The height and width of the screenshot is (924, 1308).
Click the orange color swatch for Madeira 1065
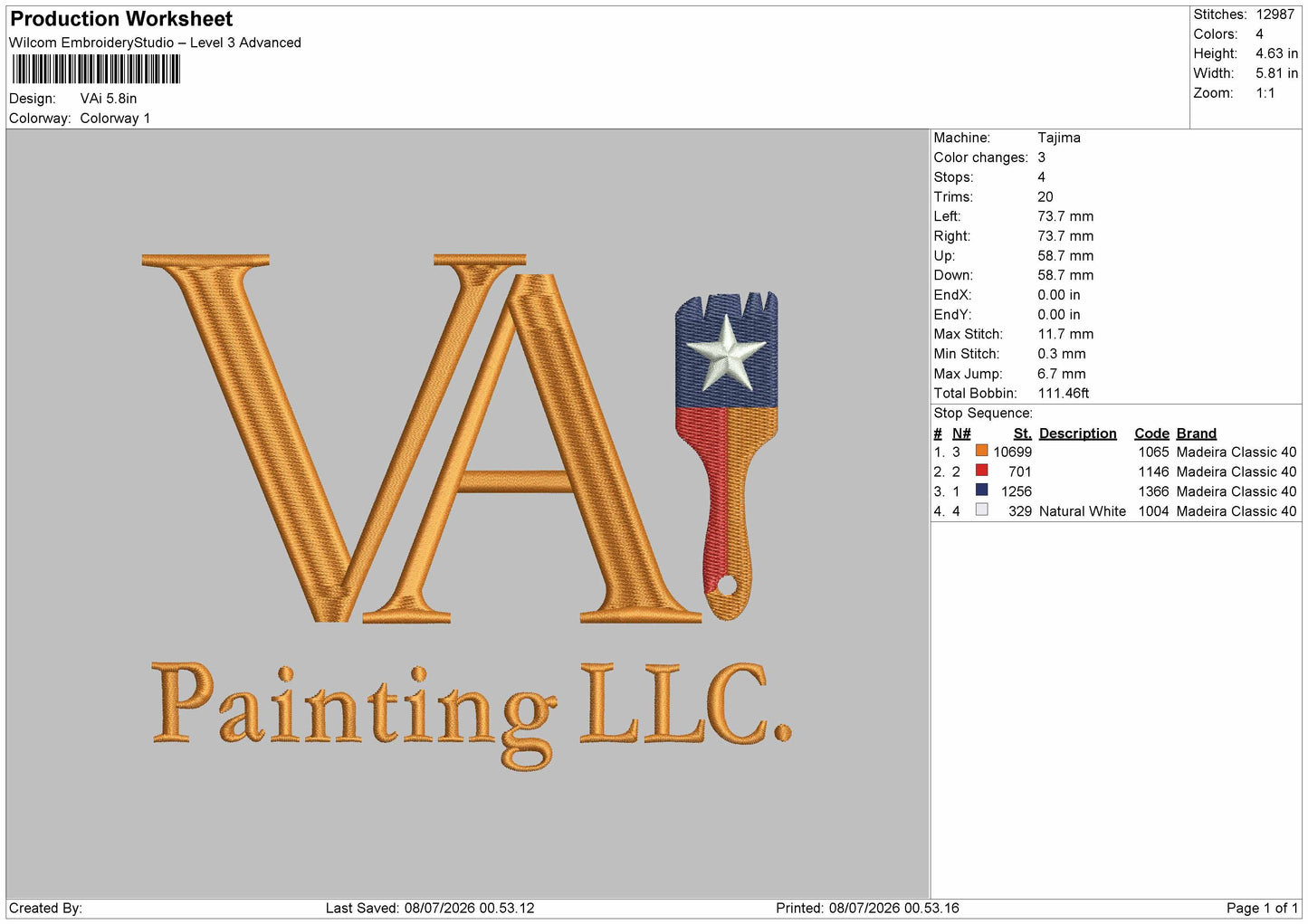click(x=981, y=451)
